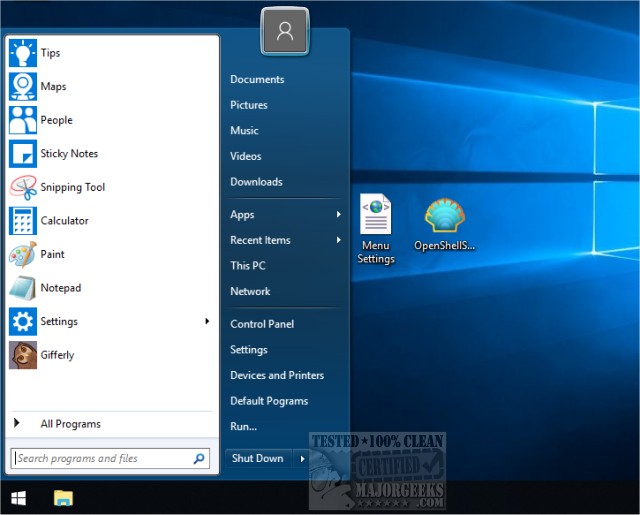Click the Search programs and files box
Image resolution: width=640 pixels, height=515 pixels.
click(100, 459)
